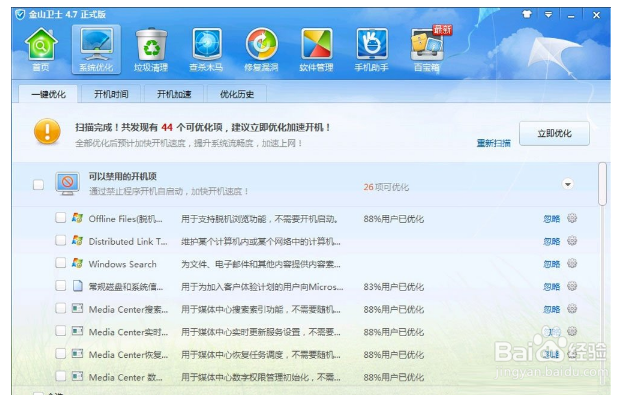The width and height of the screenshot is (644, 395).
Task: Click 忽略 for Windows Search
Action: point(552,264)
